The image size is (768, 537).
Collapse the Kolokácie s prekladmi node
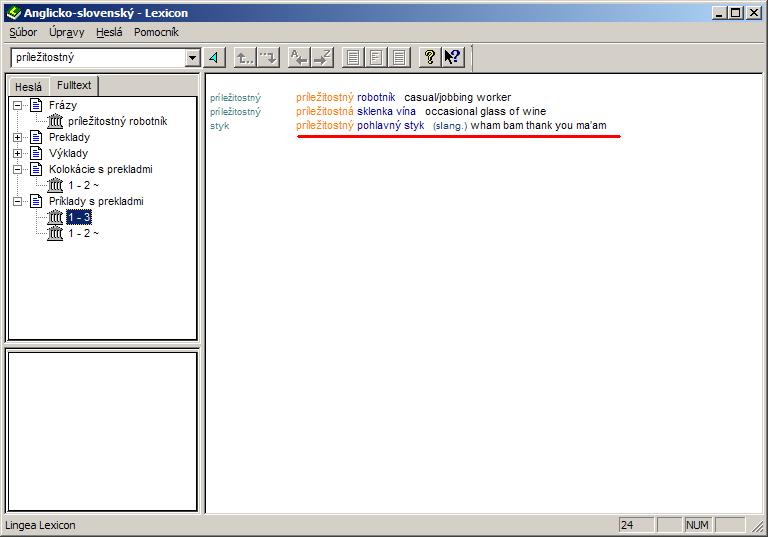[18, 169]
